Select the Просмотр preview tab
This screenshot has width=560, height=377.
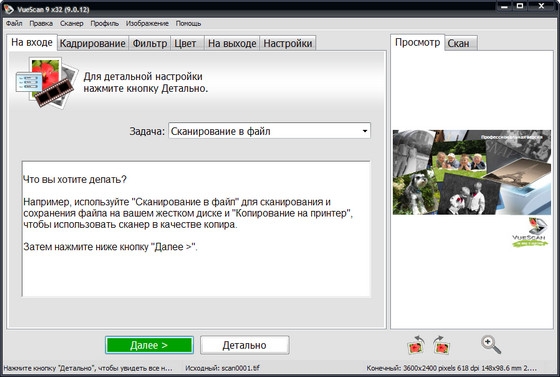click(x=418, y=42)
